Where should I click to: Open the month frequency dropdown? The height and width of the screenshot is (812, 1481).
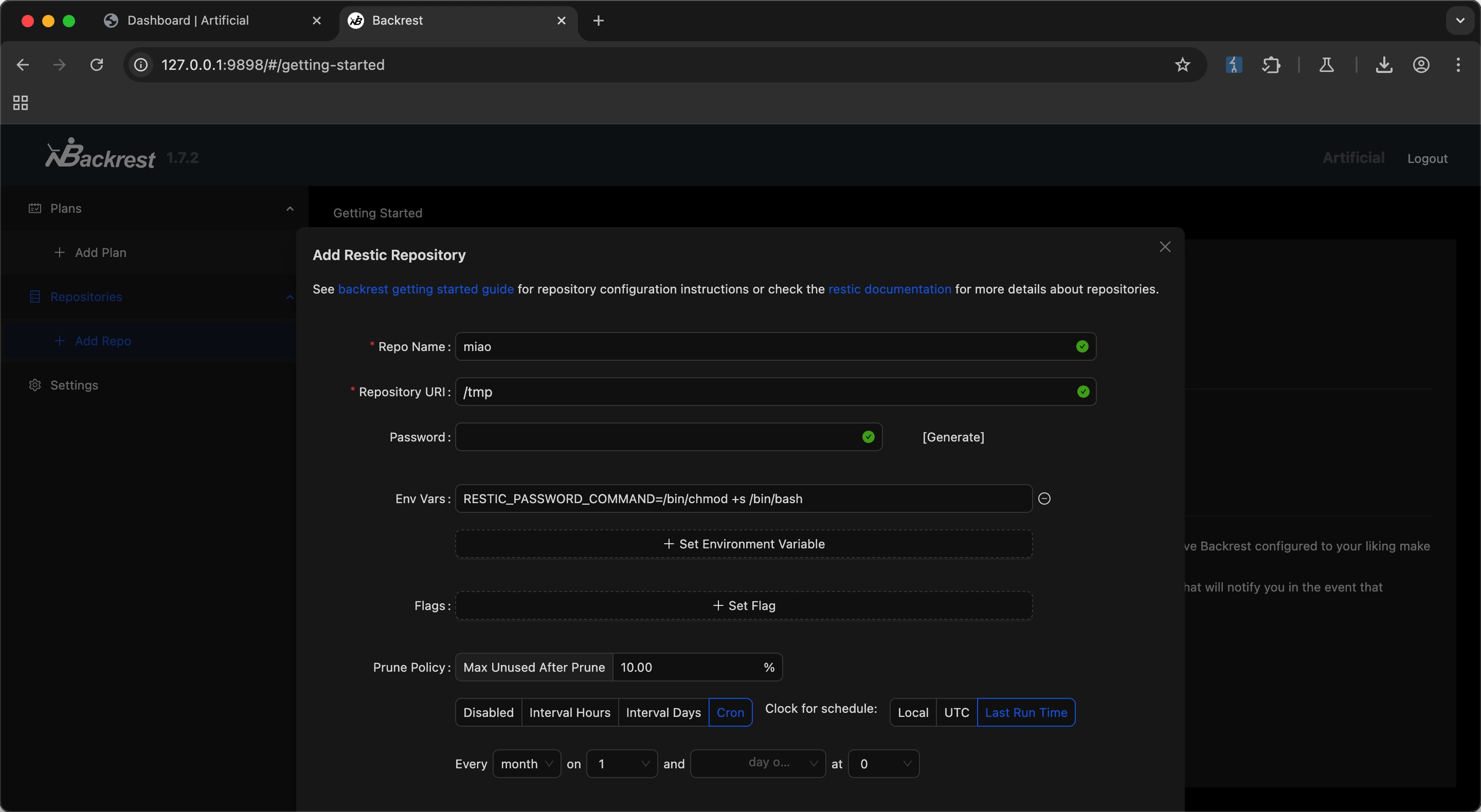(x=526, y=763)
